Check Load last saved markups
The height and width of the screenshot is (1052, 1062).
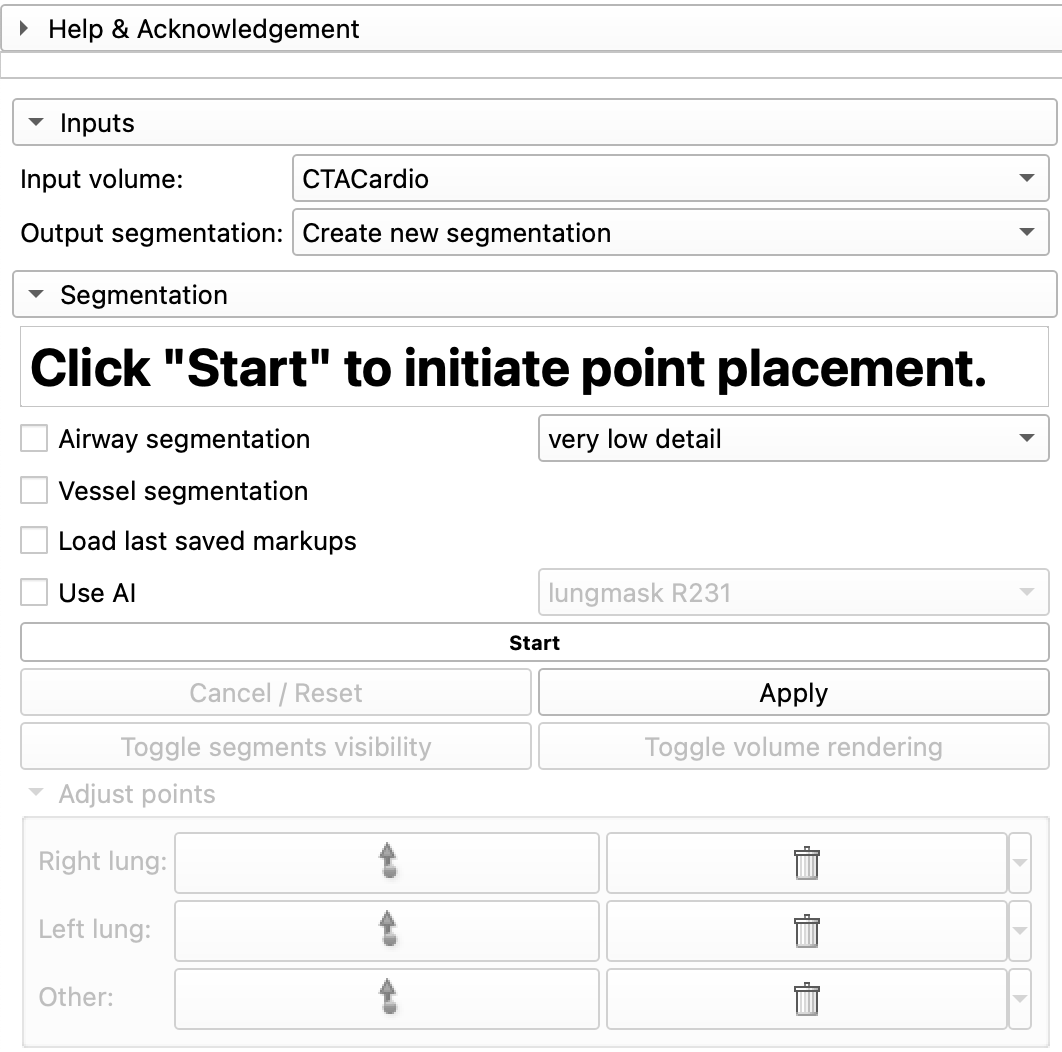click(34, 541)
